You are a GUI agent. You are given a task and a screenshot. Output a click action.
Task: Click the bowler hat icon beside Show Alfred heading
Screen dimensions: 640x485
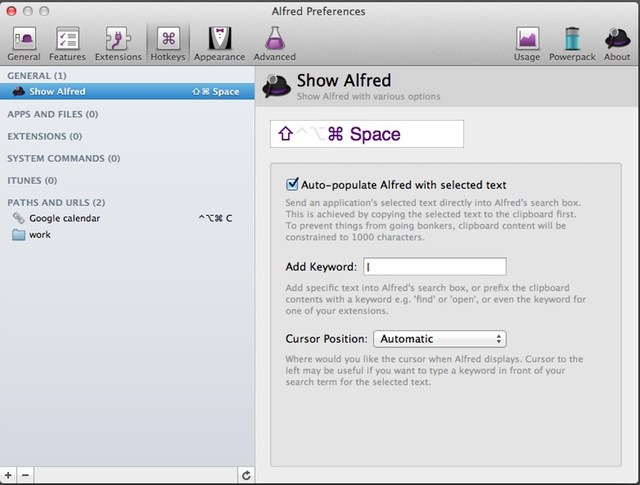point(276,86)
